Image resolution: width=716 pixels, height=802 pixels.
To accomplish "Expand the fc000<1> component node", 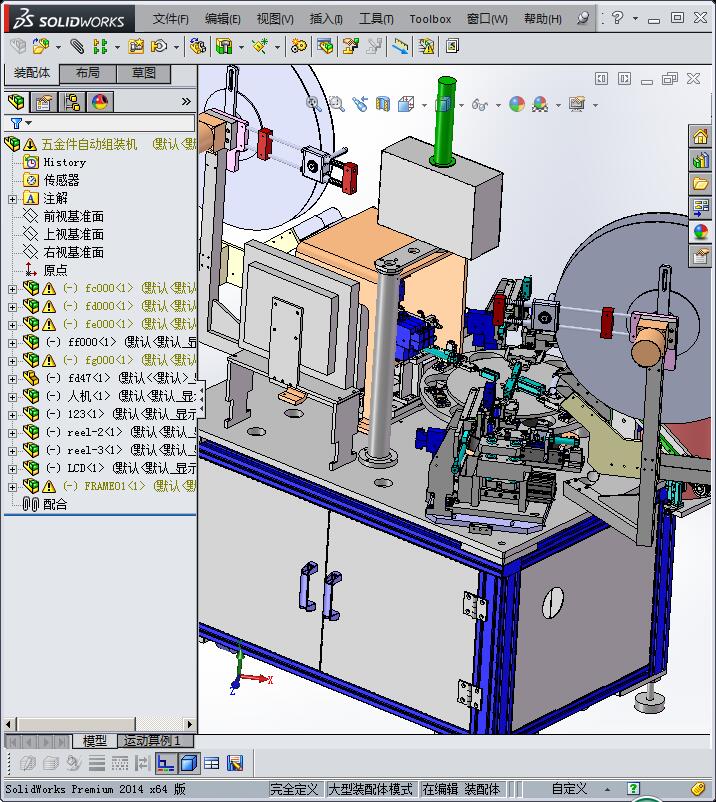I will click(x=12, y=289).
